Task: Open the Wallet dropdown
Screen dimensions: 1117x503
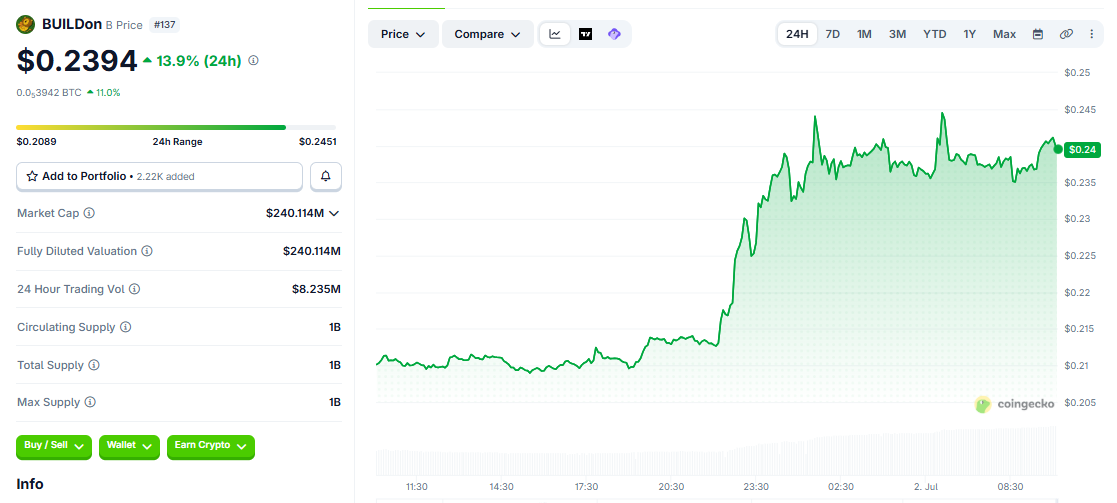Action: point(129,446)
